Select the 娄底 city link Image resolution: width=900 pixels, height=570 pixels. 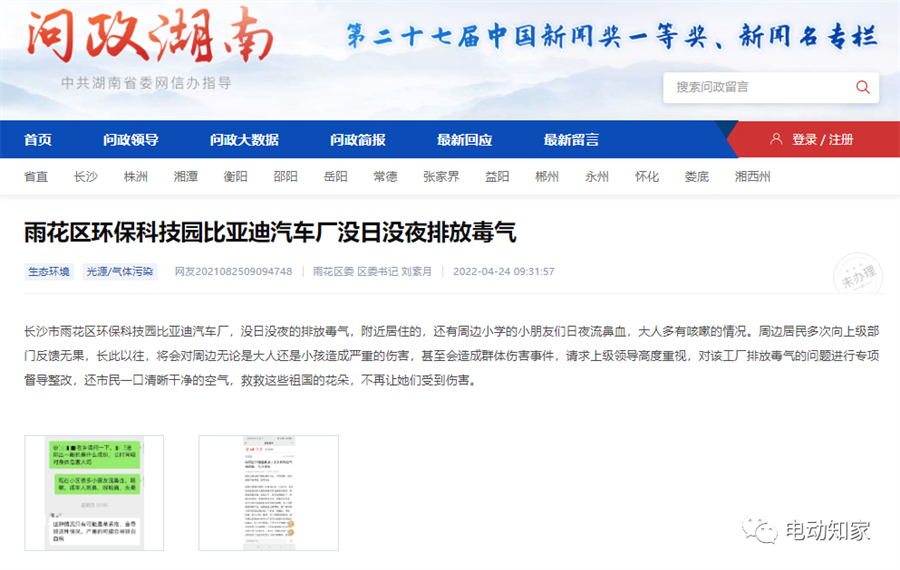697,177
